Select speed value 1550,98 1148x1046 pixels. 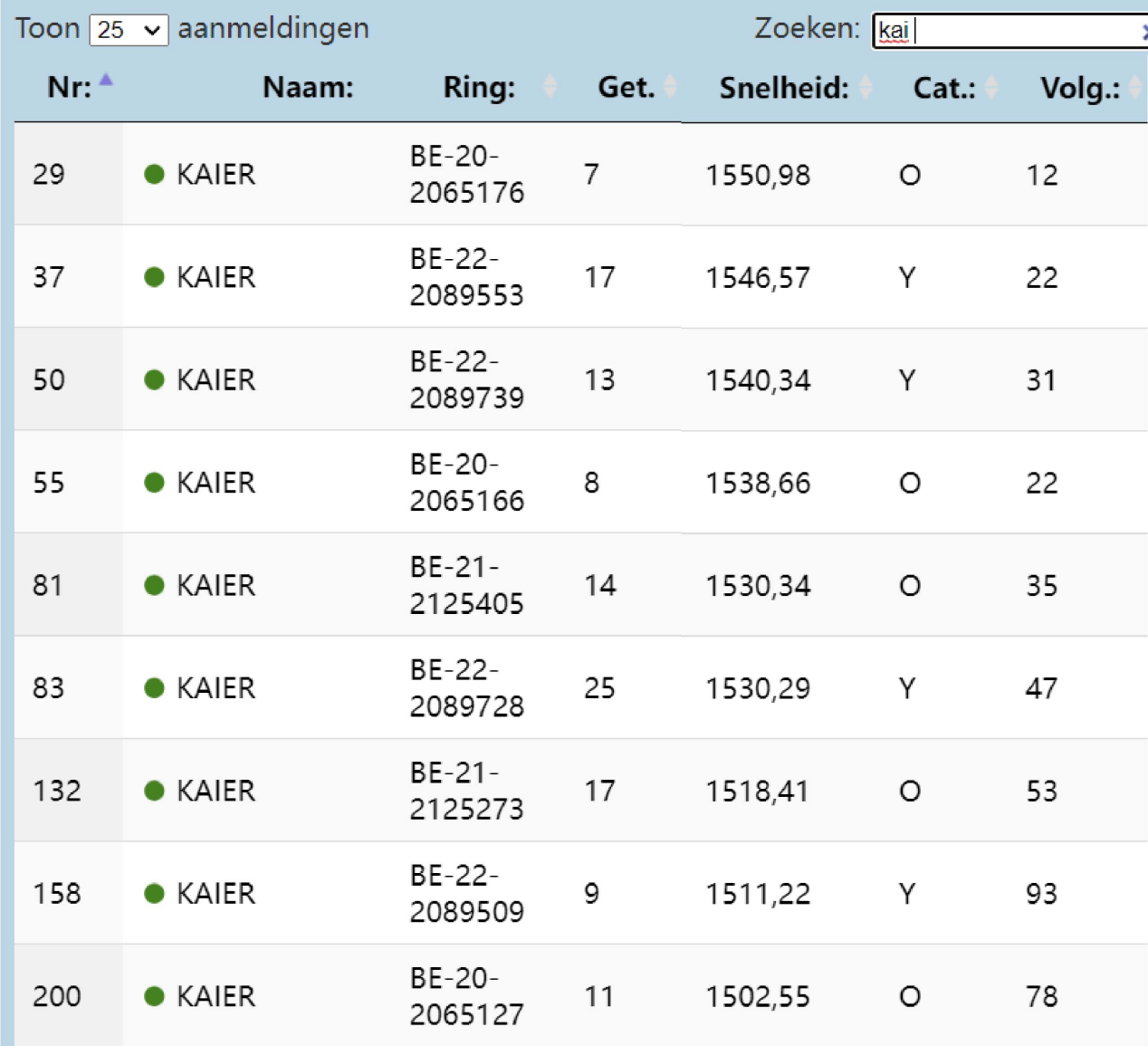click(758, 175)
